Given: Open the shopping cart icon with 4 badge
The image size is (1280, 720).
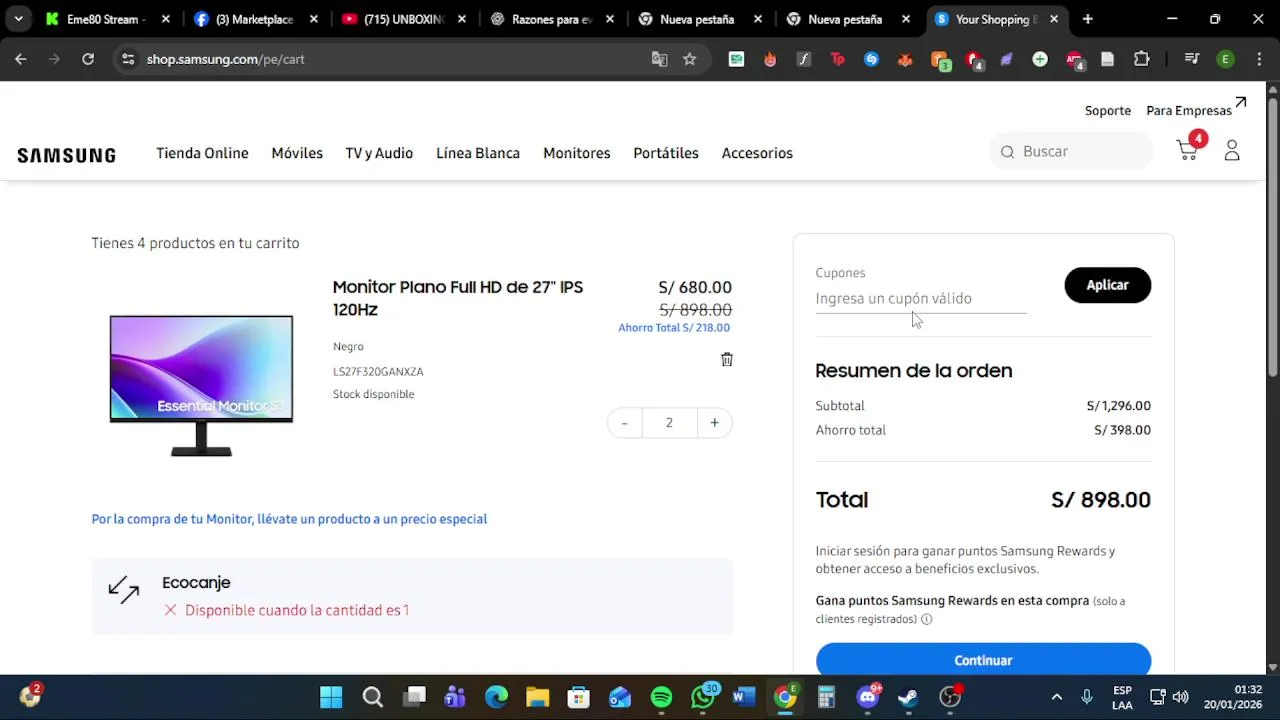Looking at the screenshot, I should tap(1189, 149).
